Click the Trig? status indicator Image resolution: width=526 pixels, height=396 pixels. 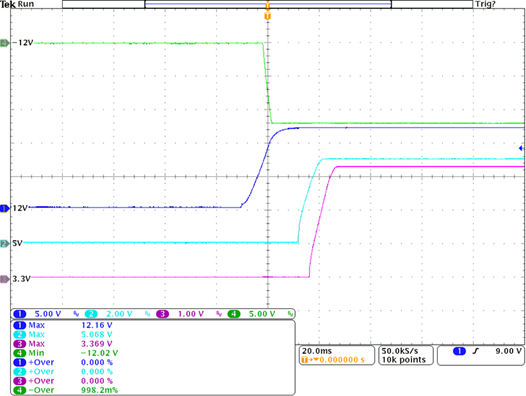click(x=485, y=4)
